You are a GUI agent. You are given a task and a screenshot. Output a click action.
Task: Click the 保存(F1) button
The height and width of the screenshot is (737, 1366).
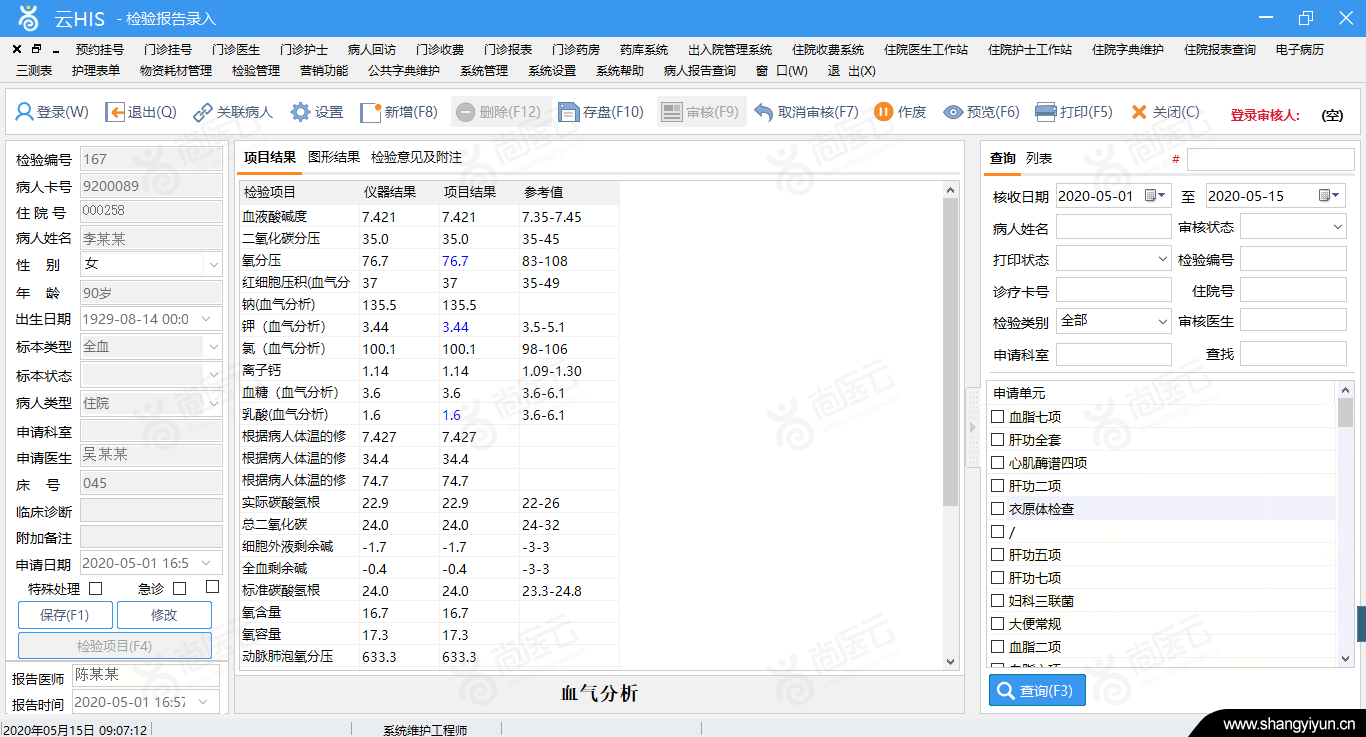click(x=65, y=615)
